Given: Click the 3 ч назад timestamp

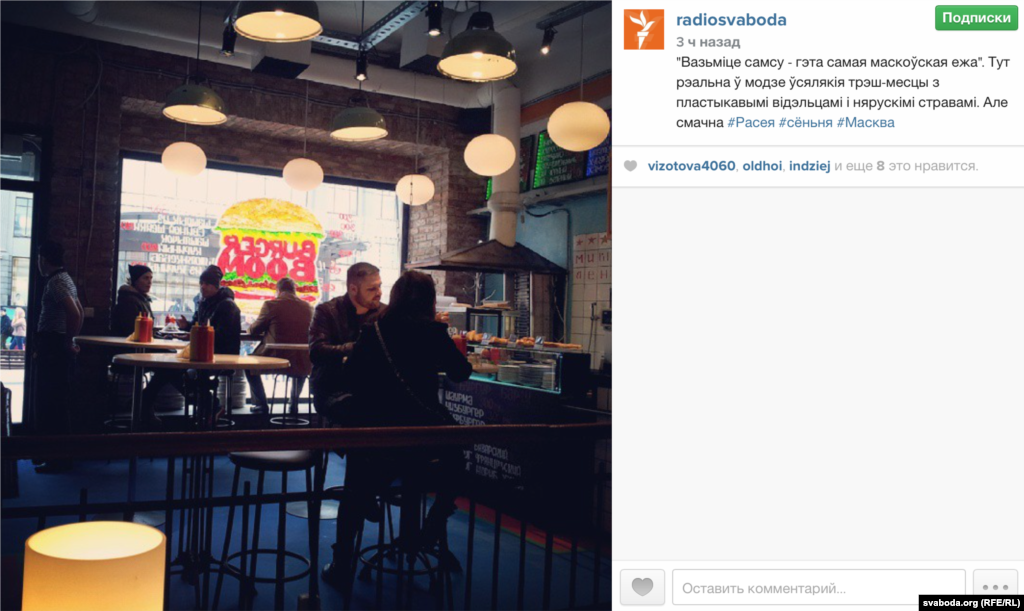Looking at the screenshot, I should [708, 42].
